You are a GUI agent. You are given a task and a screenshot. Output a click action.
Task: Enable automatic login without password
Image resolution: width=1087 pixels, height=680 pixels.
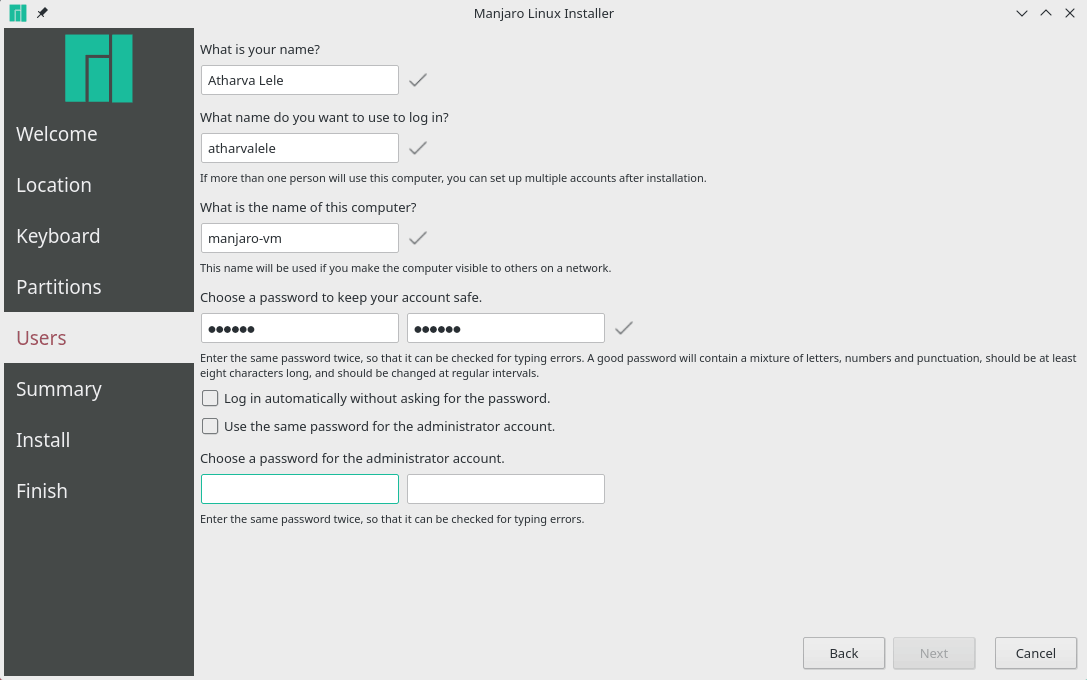(x=210, y=398)
